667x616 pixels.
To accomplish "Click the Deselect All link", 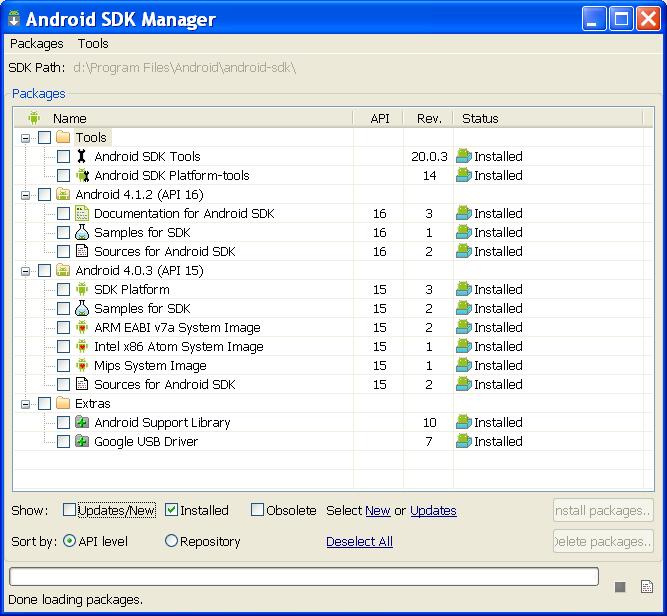I will click(x=359, y=541).
